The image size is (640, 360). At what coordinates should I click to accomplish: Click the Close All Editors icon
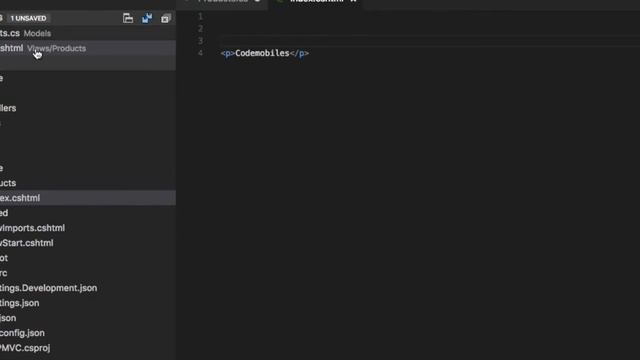pos(165,18)
